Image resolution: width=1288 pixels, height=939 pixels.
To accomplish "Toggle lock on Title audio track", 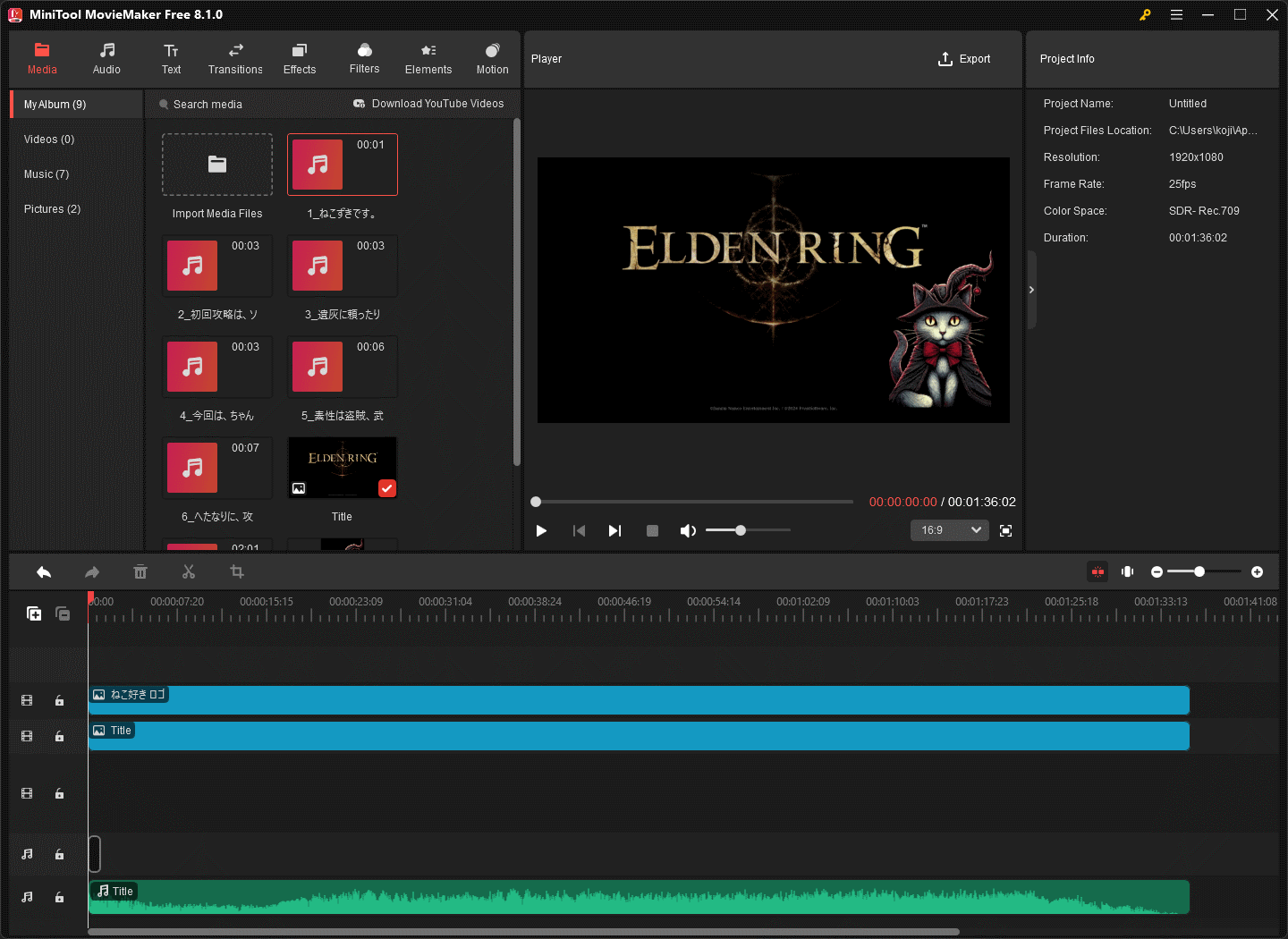I will tap(59, 897).
